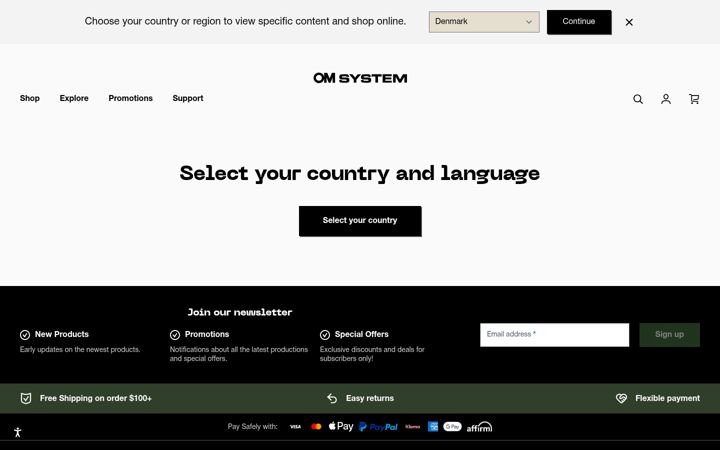Close the country selection banner
The width and height of the screenshot is (720, 450).
pyautogui.click(x=629, y=22)
